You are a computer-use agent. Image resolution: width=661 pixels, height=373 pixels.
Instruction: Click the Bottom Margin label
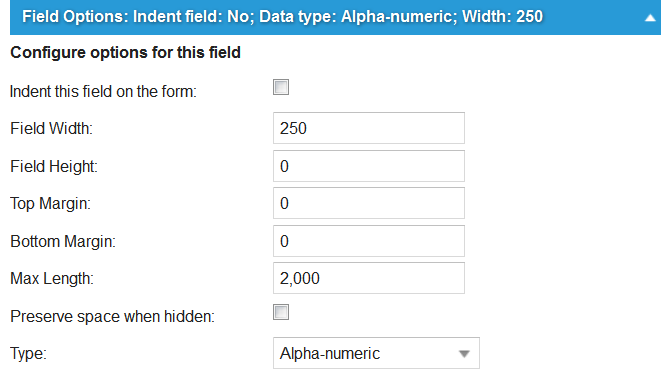point(63,242)
